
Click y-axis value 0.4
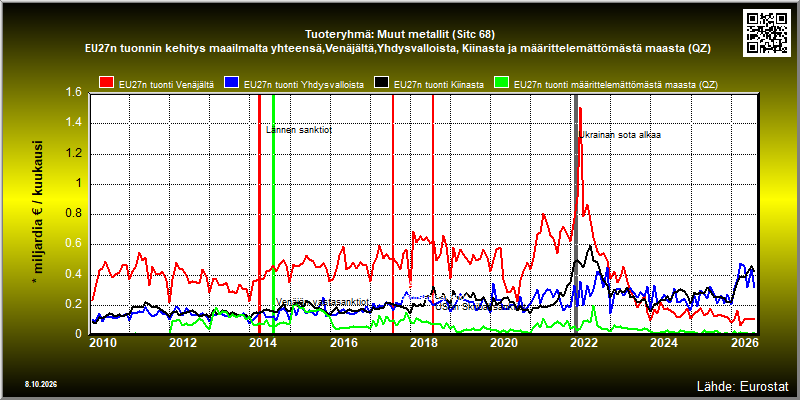(73, 274)
